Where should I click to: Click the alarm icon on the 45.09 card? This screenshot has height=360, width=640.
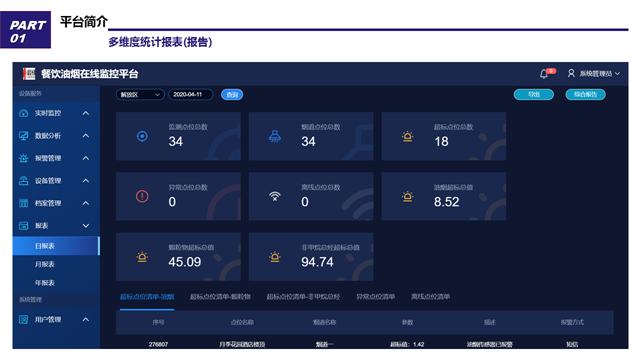[142, 257]
